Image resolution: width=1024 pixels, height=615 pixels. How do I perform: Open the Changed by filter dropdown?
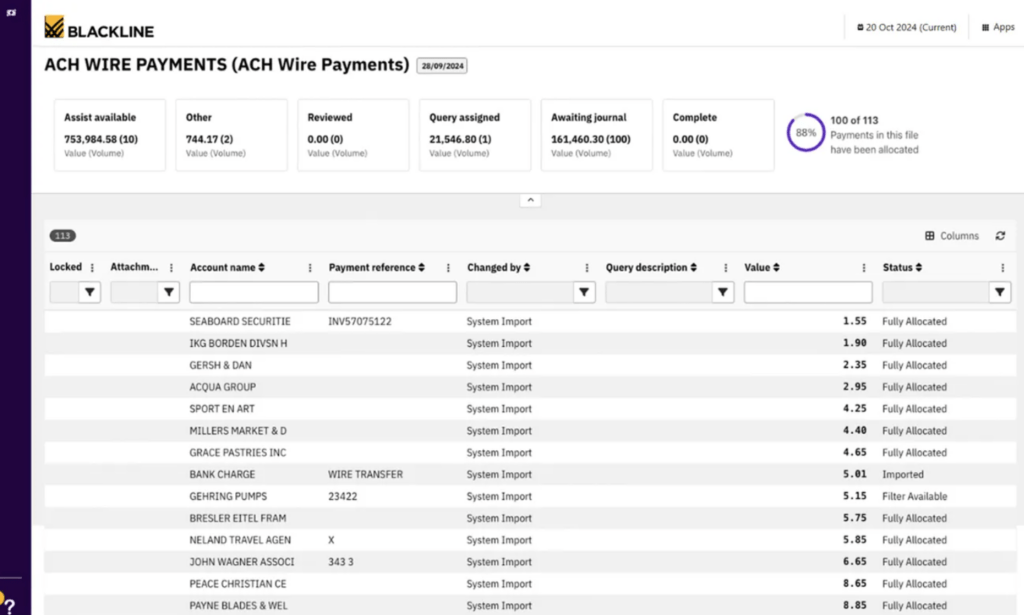(x=584, y=292)
